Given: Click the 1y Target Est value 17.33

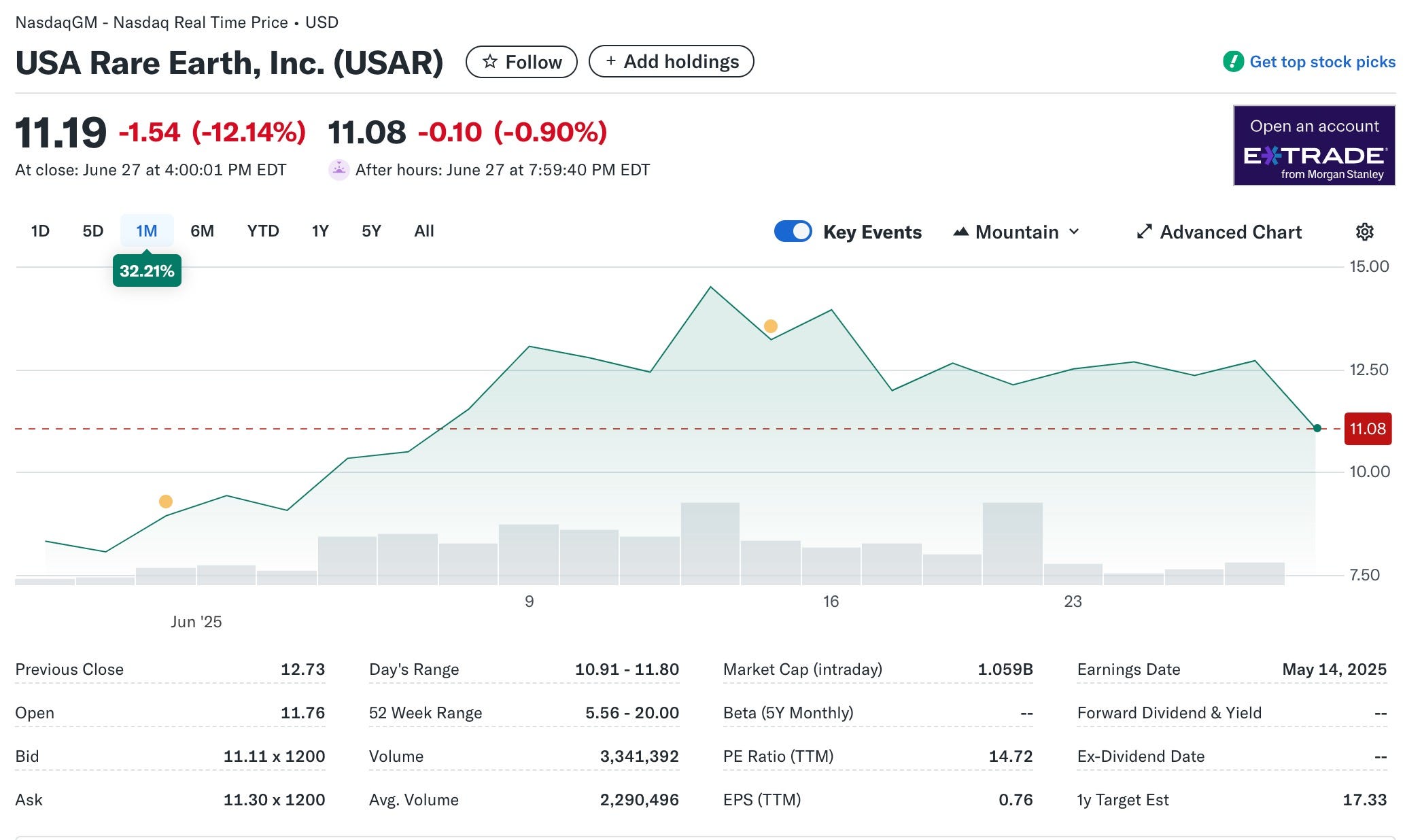Looking at the screenshot, I should pyautogui.click(x=1365, y=800).
